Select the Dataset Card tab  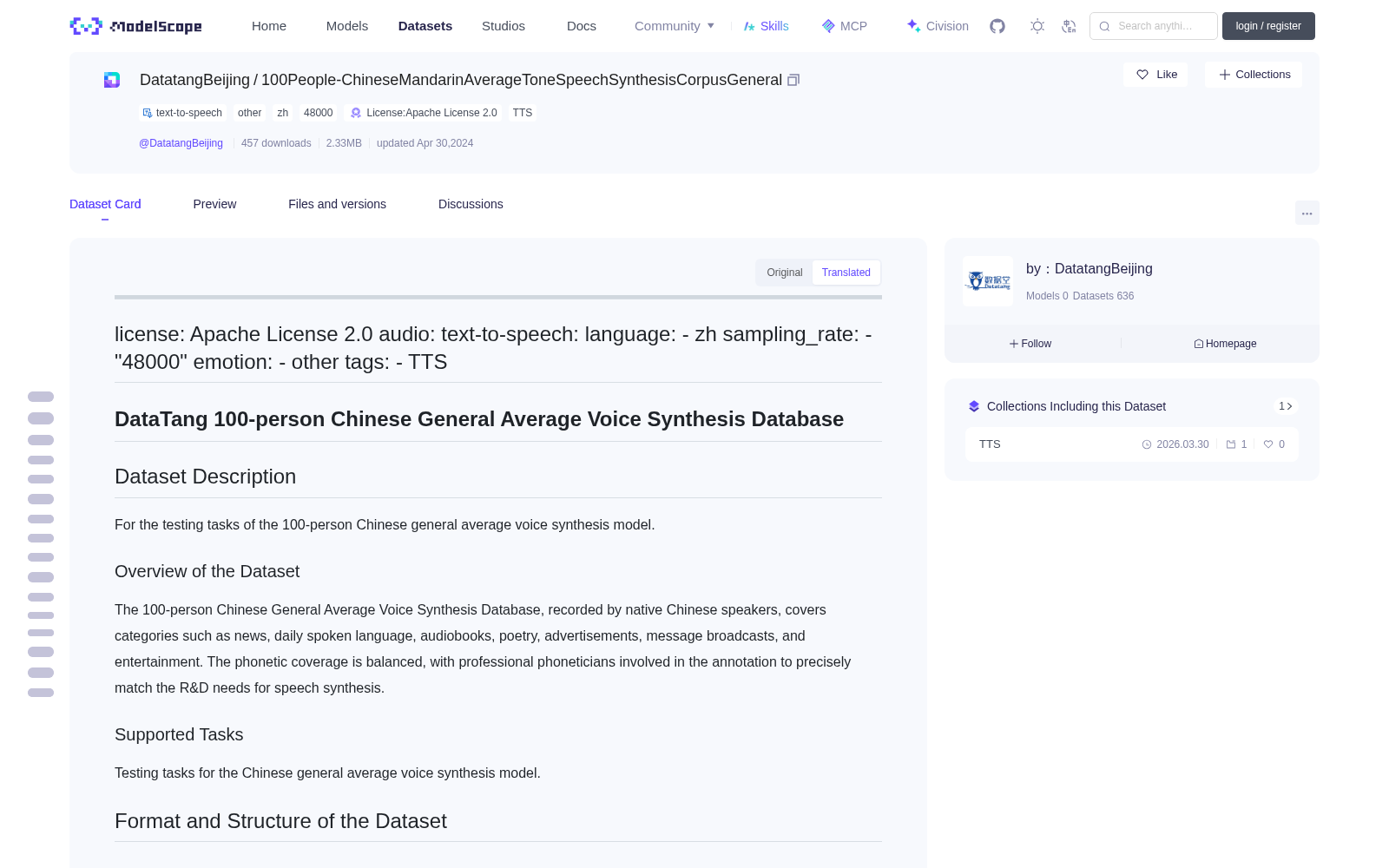pyautogui.click(x=105, y=204)
